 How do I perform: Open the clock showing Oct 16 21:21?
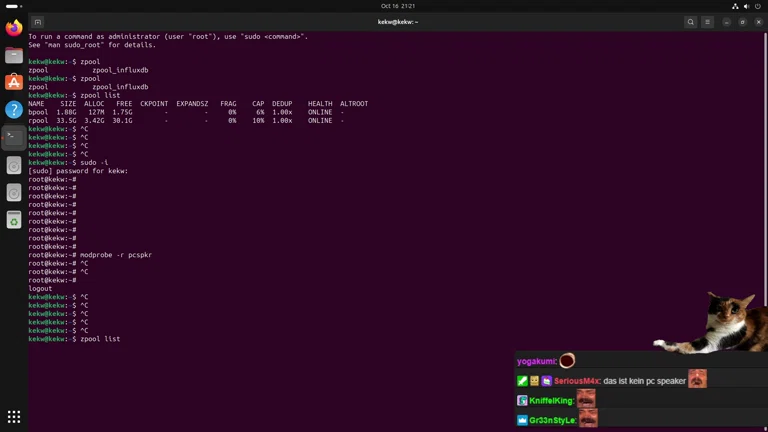[398, 6]
